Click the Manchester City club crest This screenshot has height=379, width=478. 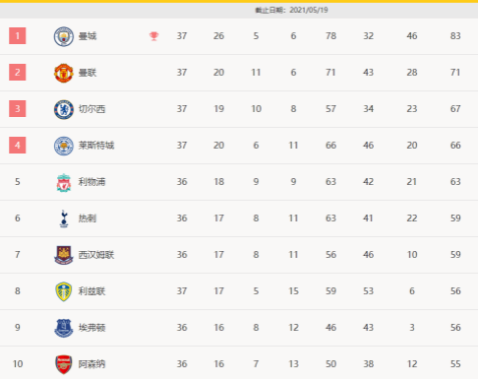tap(63, 36)
